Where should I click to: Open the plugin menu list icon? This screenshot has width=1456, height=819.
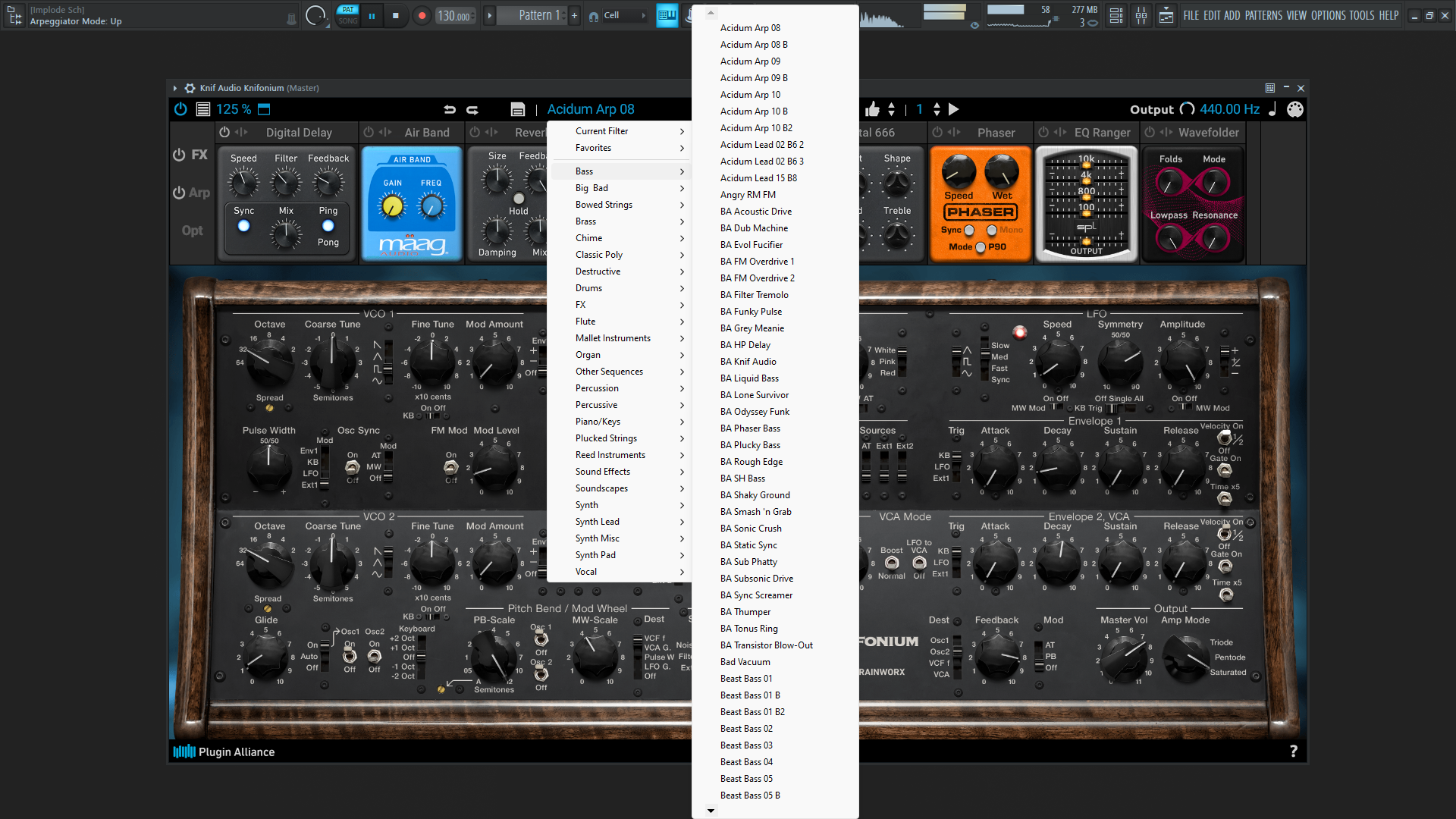203,109
